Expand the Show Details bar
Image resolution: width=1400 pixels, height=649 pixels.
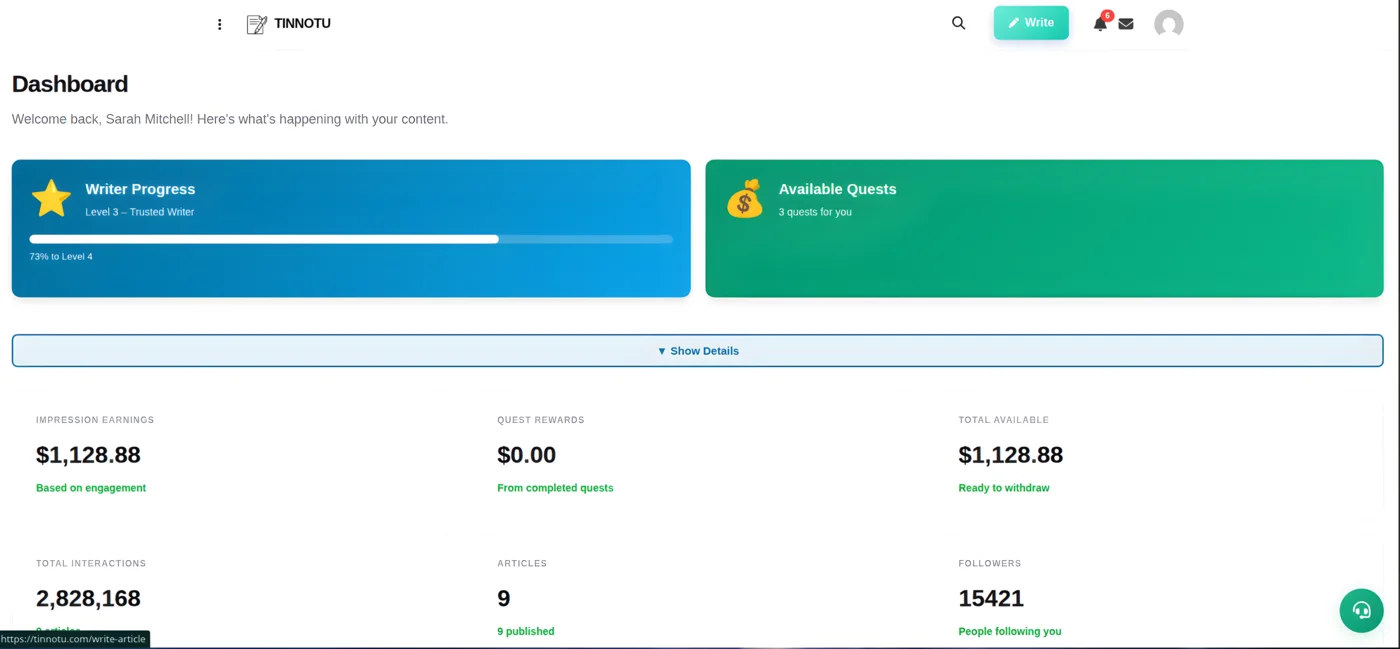tap(697, 351)
